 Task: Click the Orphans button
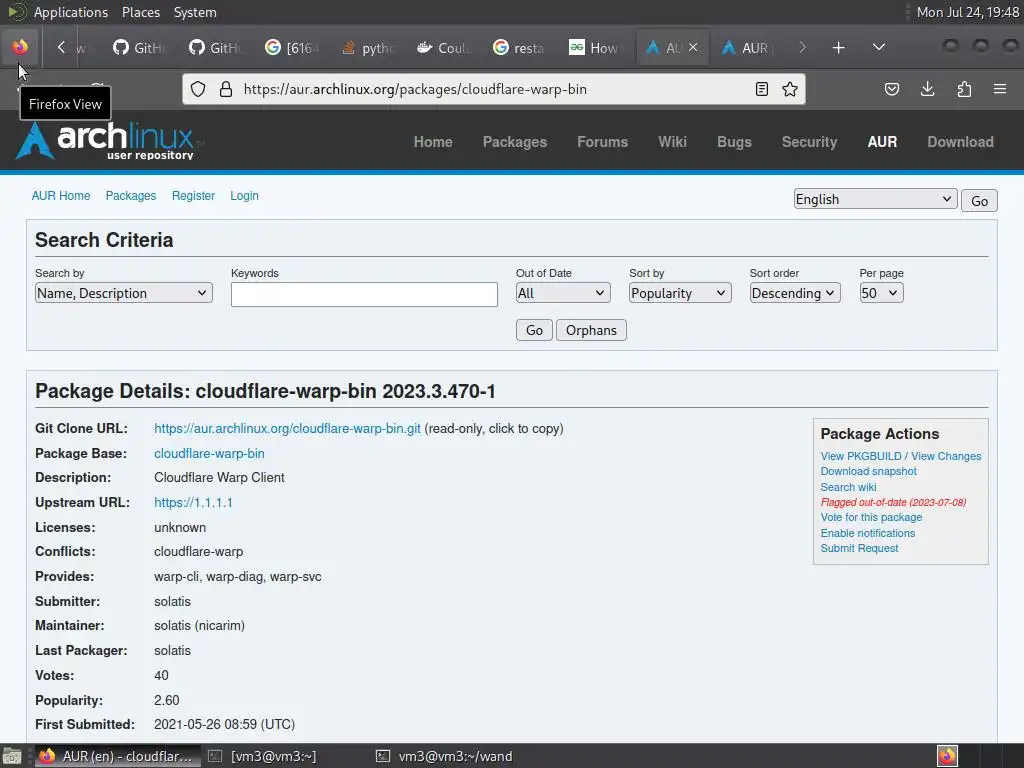(591, 330)
